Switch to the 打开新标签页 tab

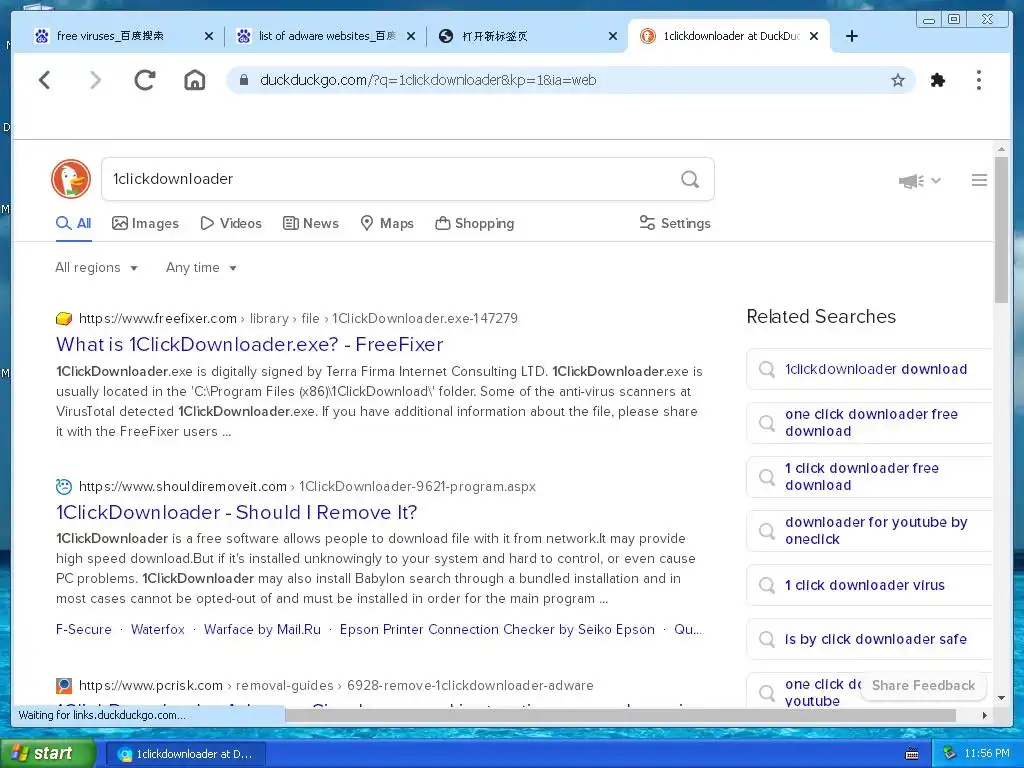(x=494, y=36)
